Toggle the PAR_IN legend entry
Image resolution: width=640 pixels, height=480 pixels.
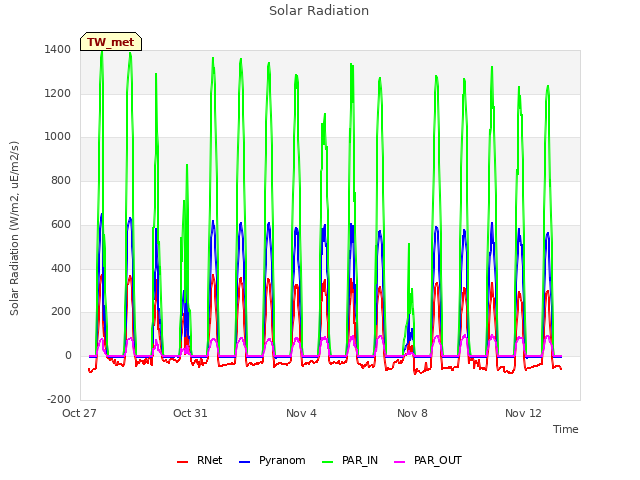coord(350,460)
